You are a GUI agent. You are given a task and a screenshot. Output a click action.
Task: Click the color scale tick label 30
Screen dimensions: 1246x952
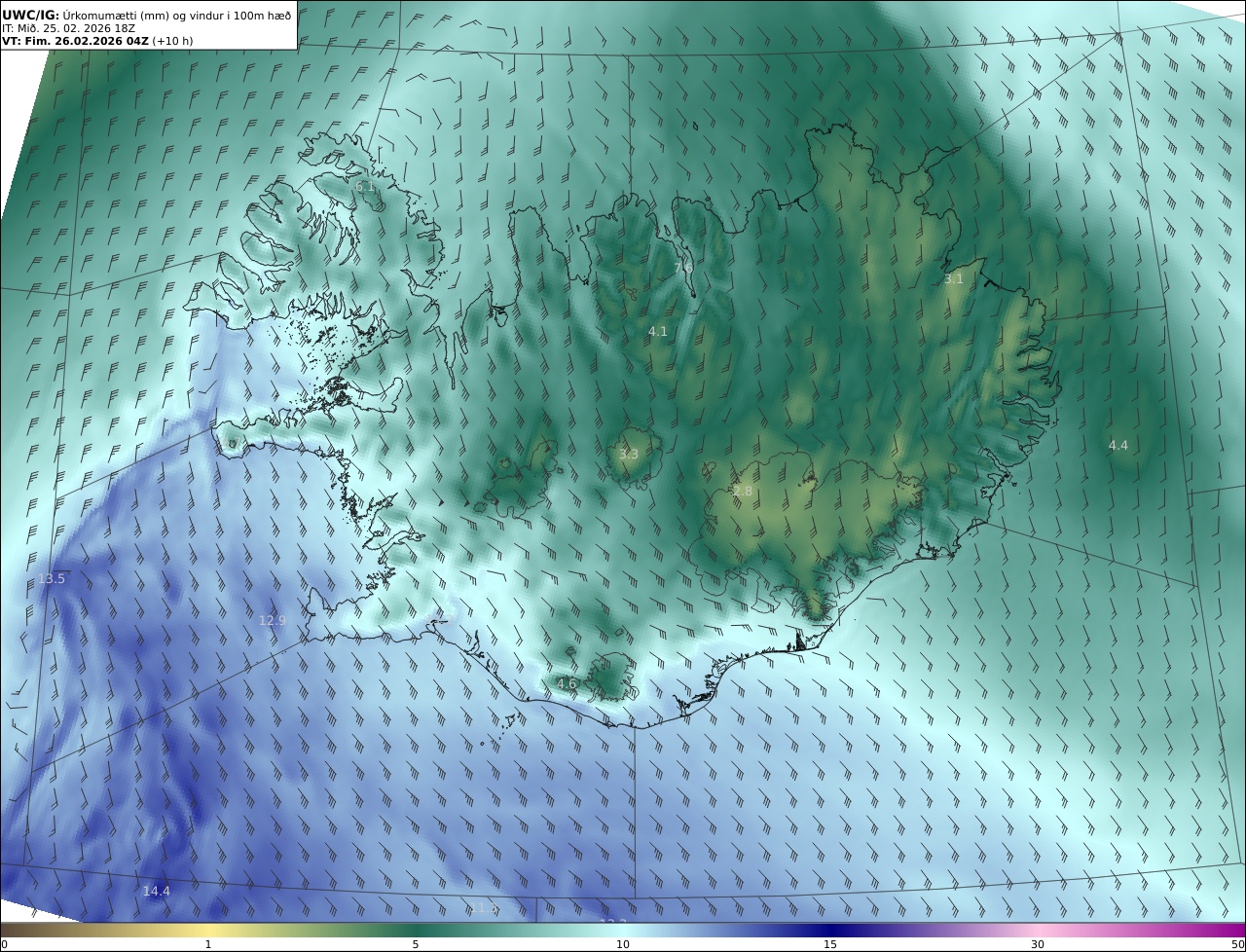click(1038, 944)
